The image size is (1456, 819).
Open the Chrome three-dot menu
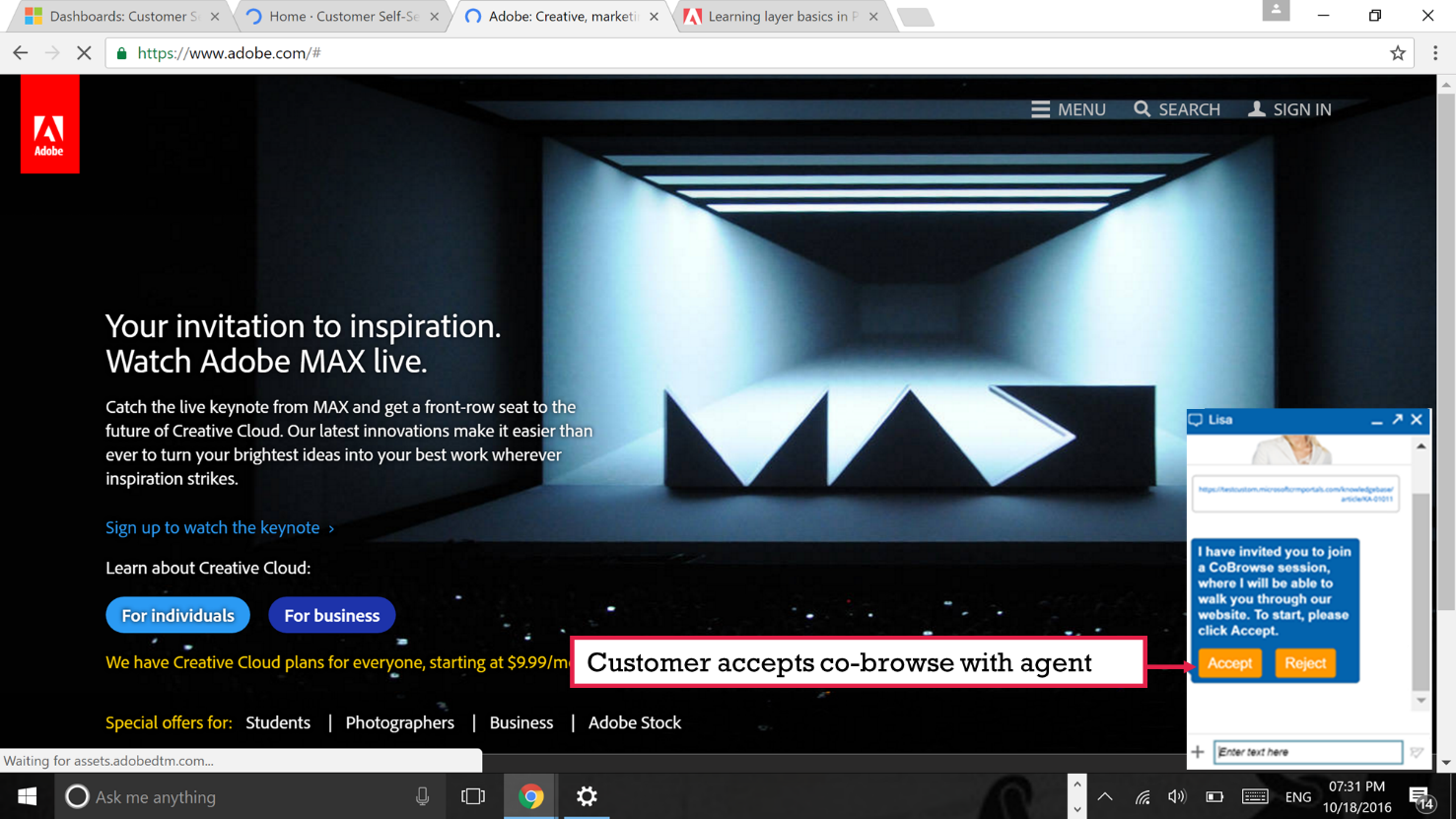click(x=1434, y=53)
